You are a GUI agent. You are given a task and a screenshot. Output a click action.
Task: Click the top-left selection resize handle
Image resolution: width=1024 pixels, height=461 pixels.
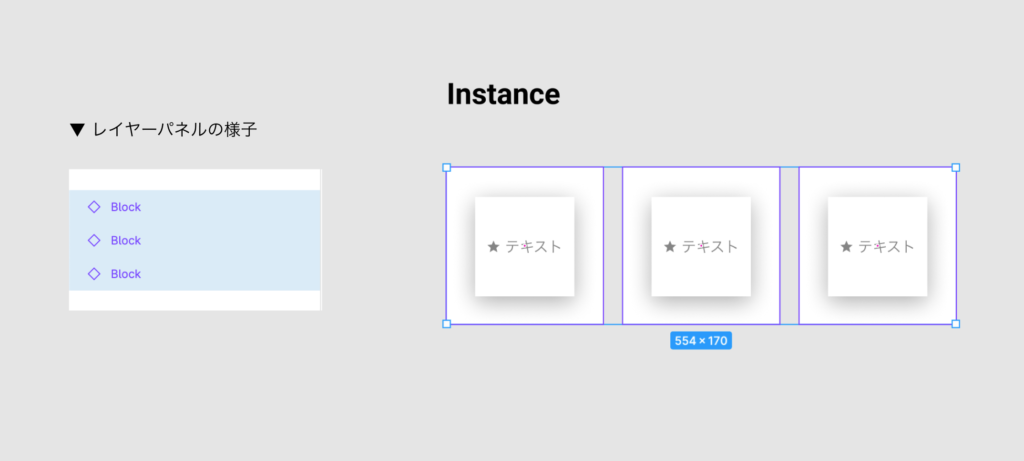[x=446, y=168]
